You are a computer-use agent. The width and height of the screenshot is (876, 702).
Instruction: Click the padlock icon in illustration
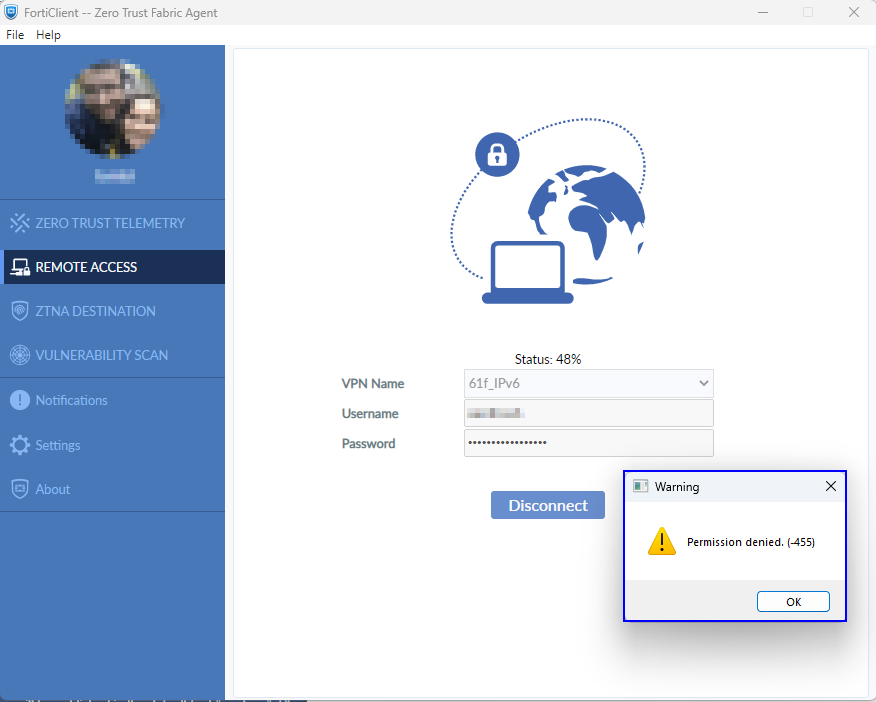(x=497, y=154)
